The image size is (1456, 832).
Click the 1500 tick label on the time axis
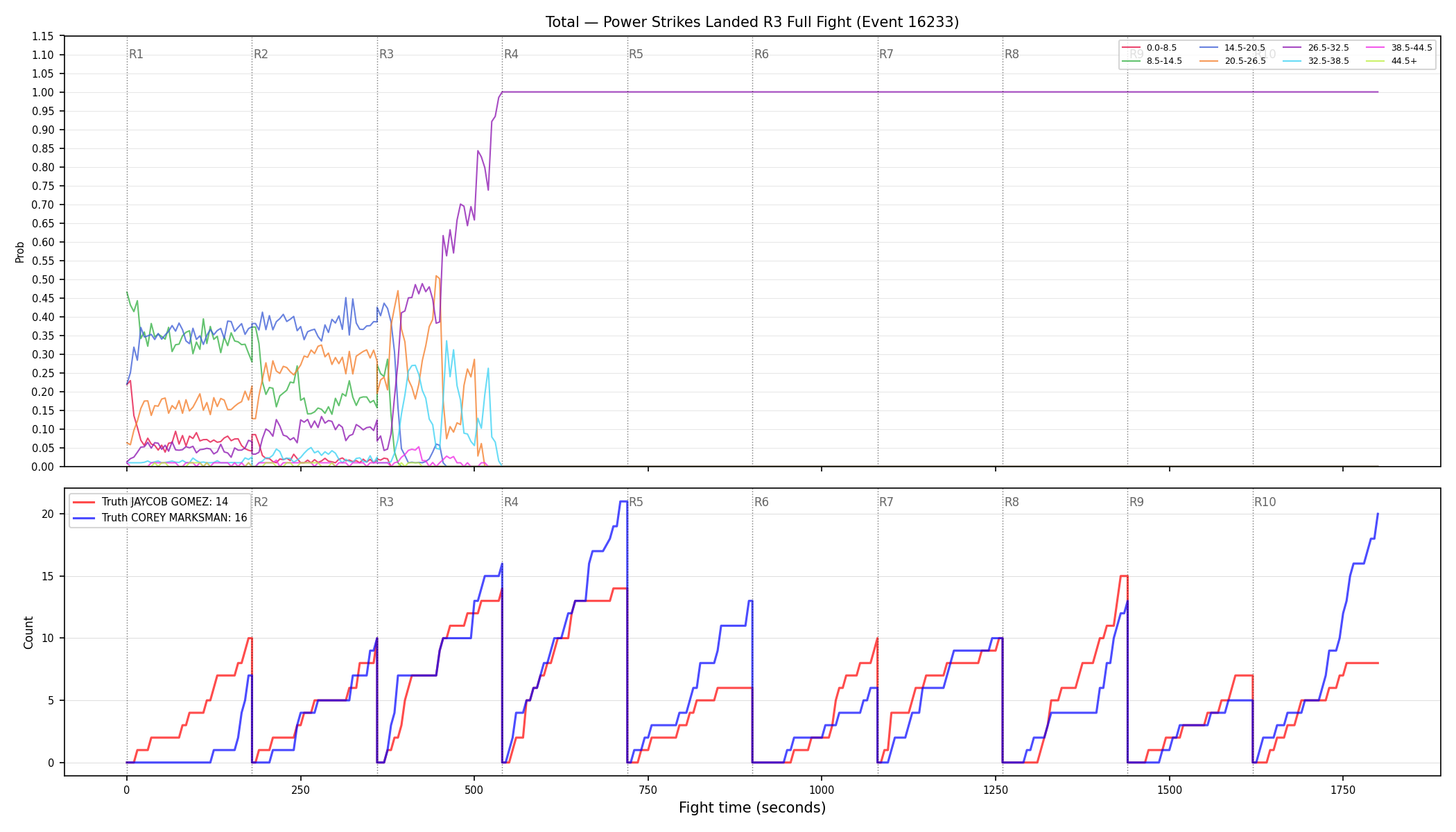coord(1170,790)
